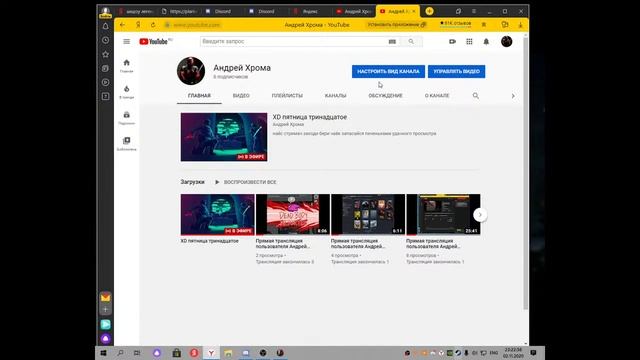Click the channel search magnifier icon
Image resolution: width=640 pixels, height=360 pixels.
pos(476,96)
